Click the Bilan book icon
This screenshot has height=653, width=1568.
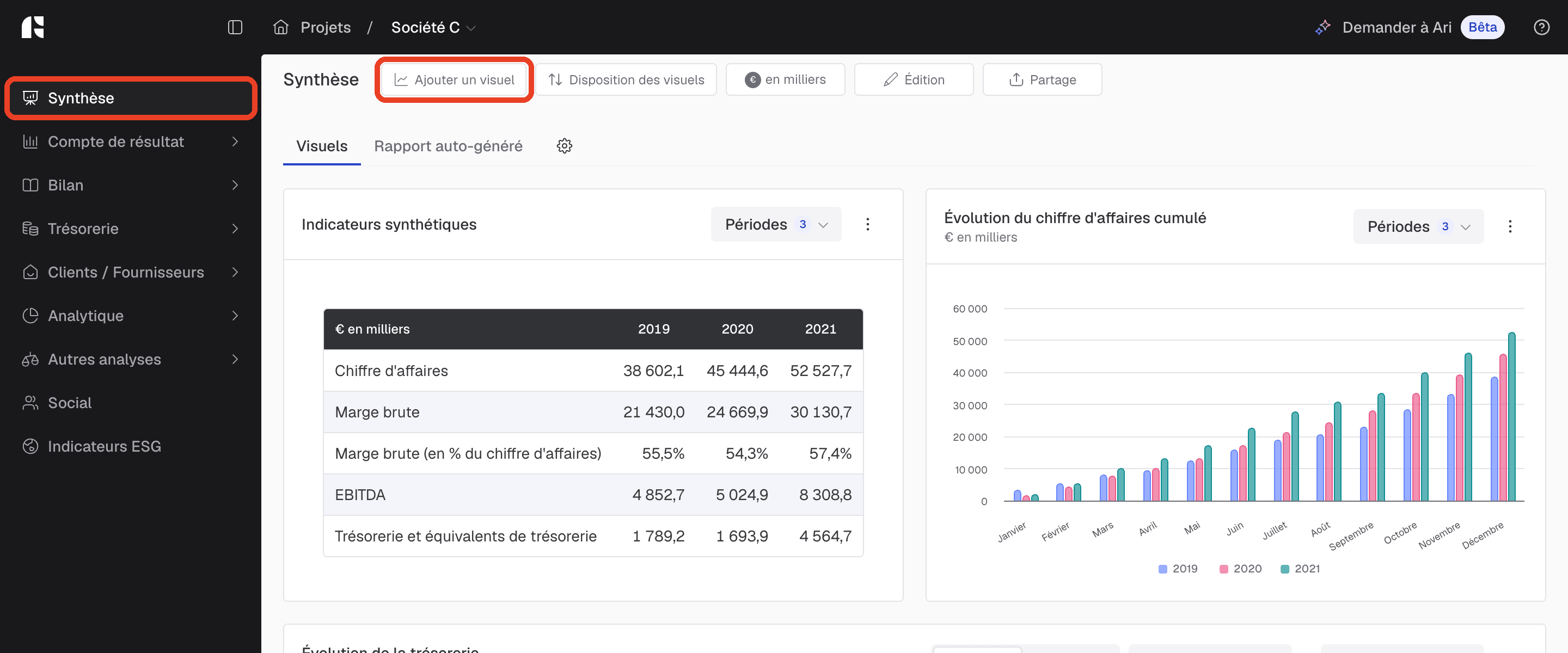[x=30, y=185]
